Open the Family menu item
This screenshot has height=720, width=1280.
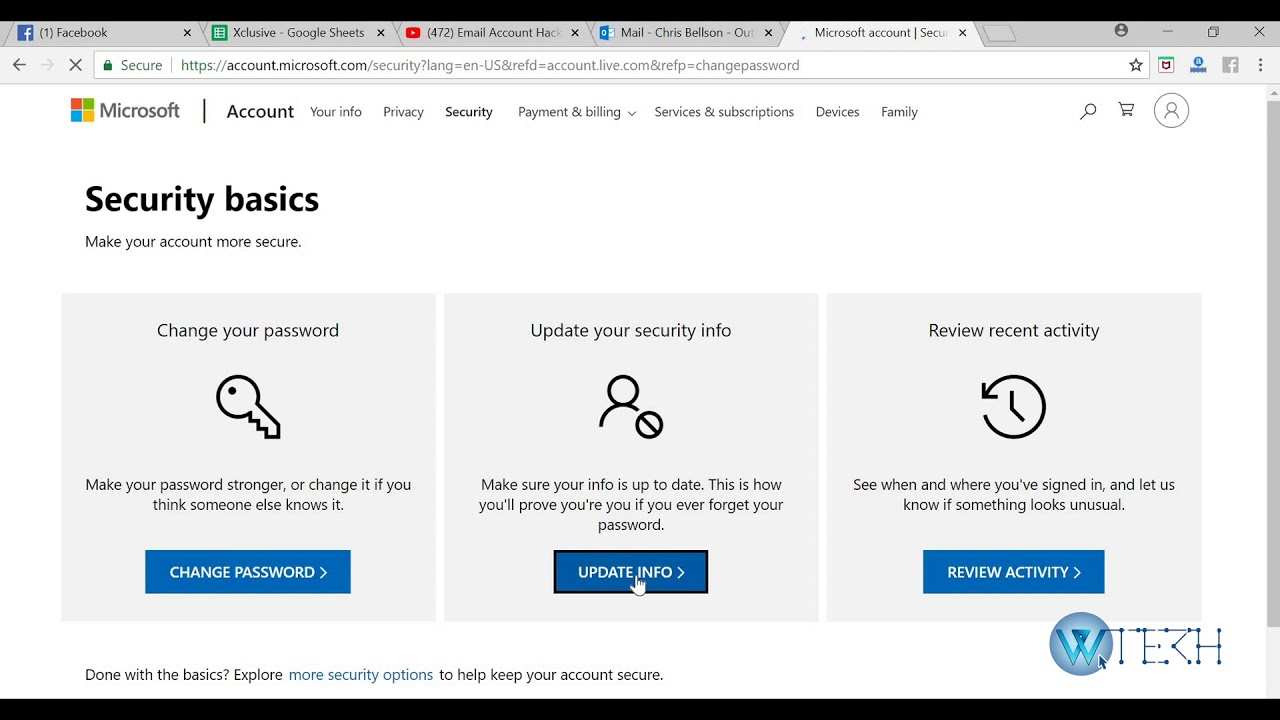(899, 112)
